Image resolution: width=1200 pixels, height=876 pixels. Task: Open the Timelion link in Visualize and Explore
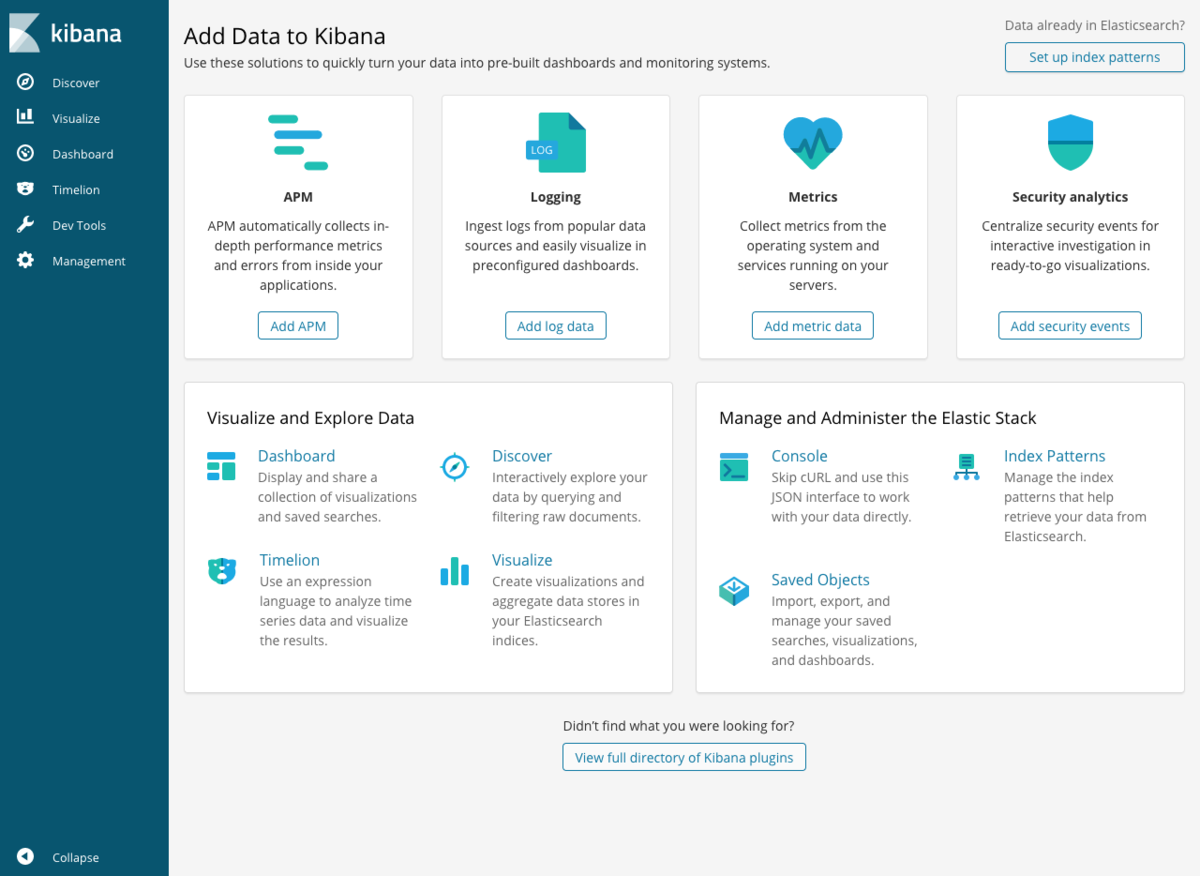[290, 560]
